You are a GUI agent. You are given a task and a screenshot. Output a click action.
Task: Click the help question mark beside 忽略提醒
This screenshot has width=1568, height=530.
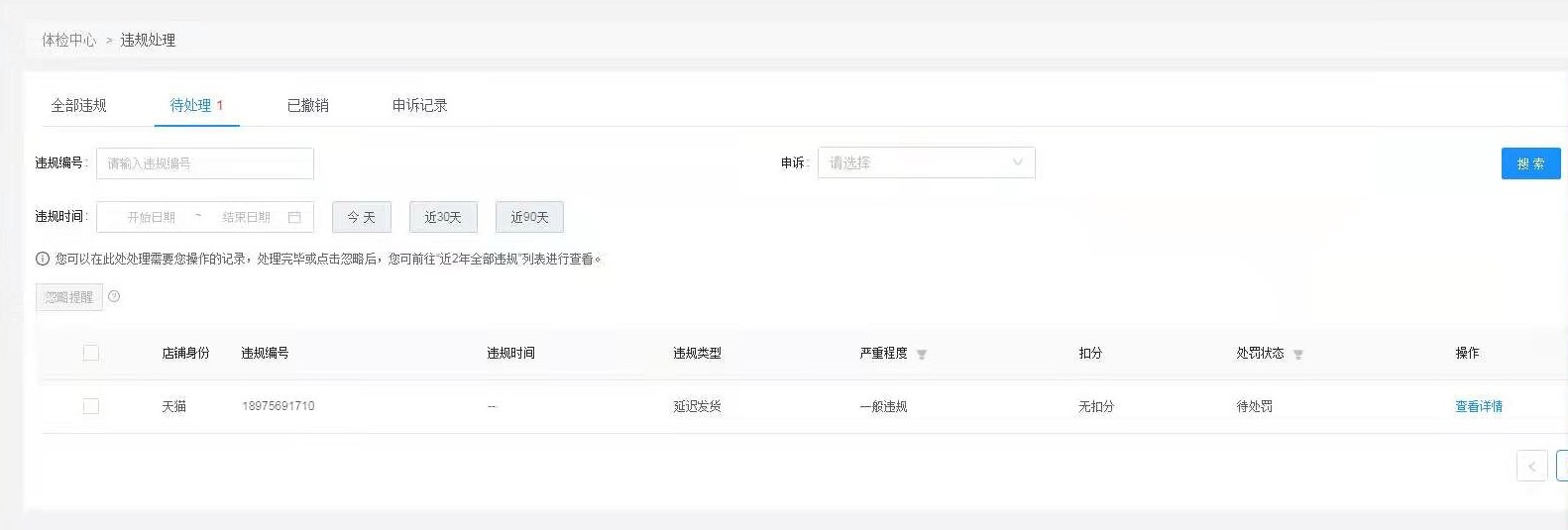[114, 296]
